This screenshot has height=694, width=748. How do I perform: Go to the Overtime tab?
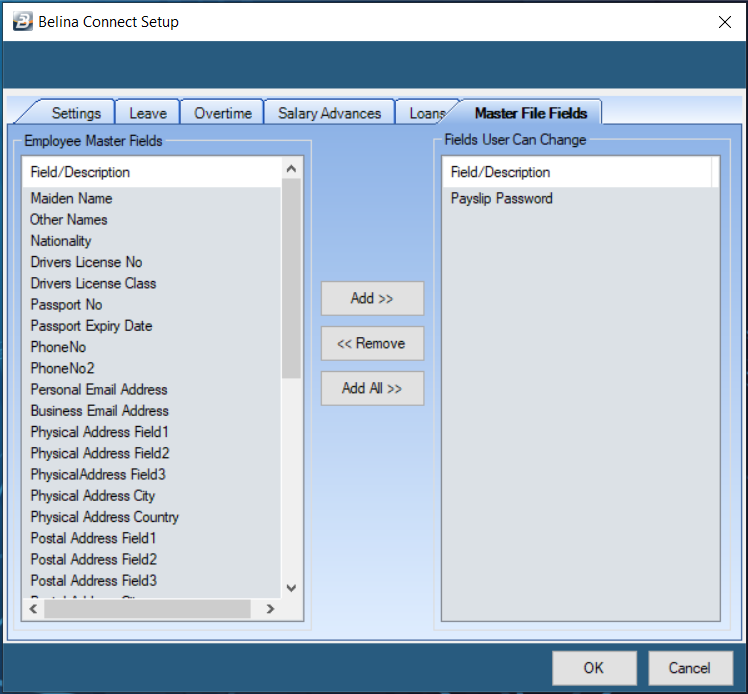click(x=223, y=113)
